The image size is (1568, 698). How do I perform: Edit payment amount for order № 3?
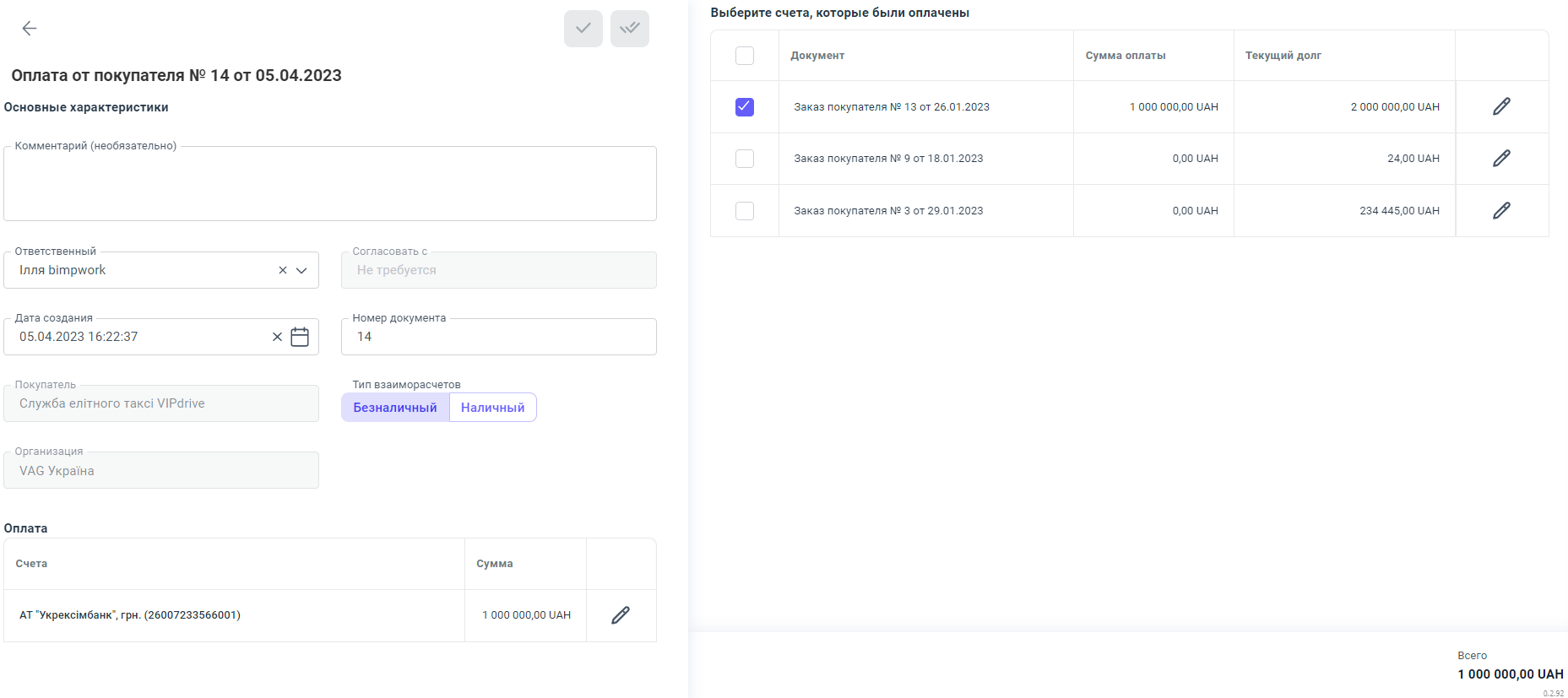pyautogui.click(x=1501, y=211)
